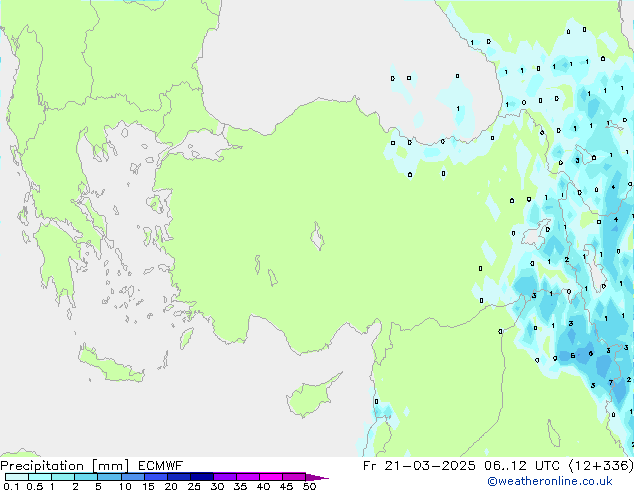
Task: Click the 0.1–0.5 mm legend color swatch
Action: 17,477
